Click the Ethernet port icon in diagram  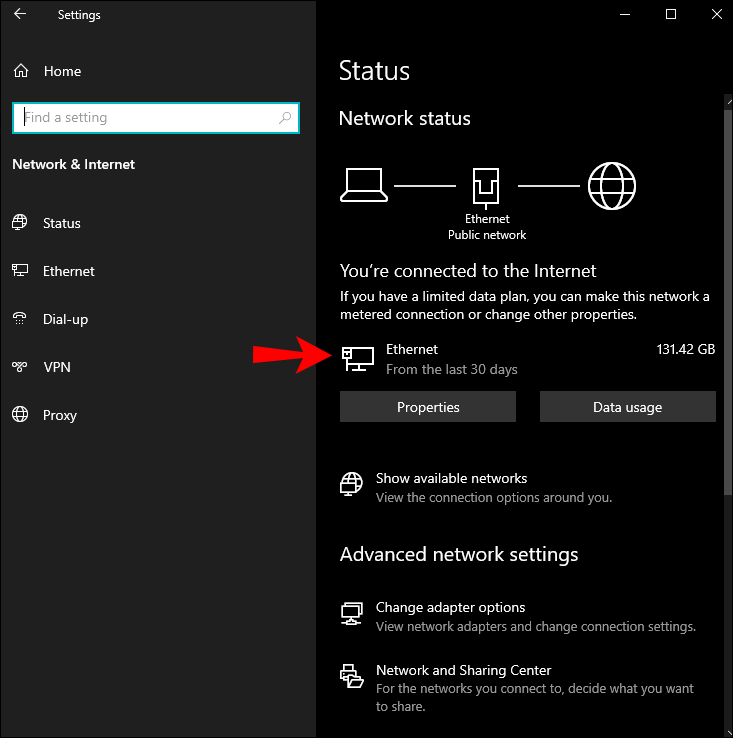486,187
